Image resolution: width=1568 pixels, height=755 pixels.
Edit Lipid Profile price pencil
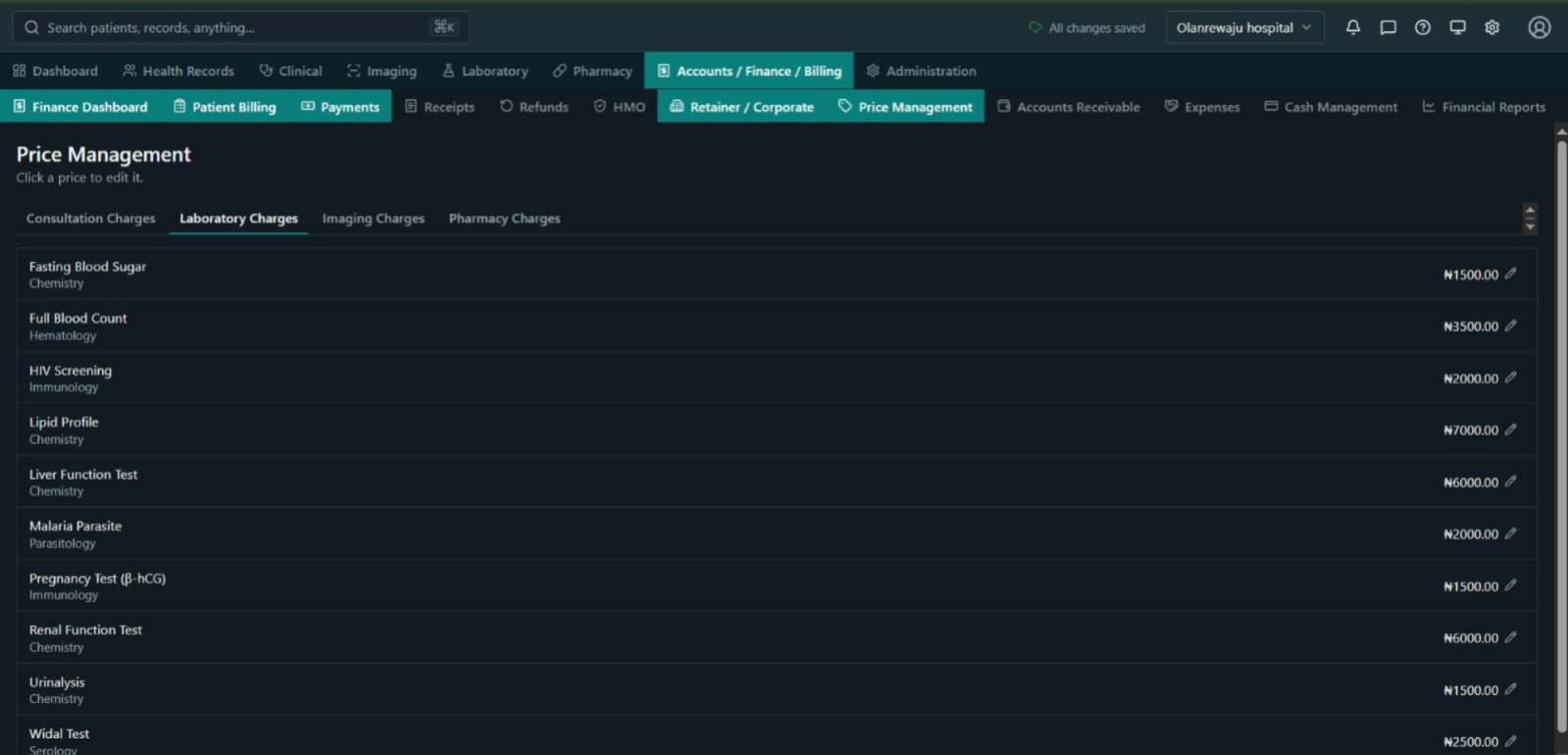coord(1510,429)
